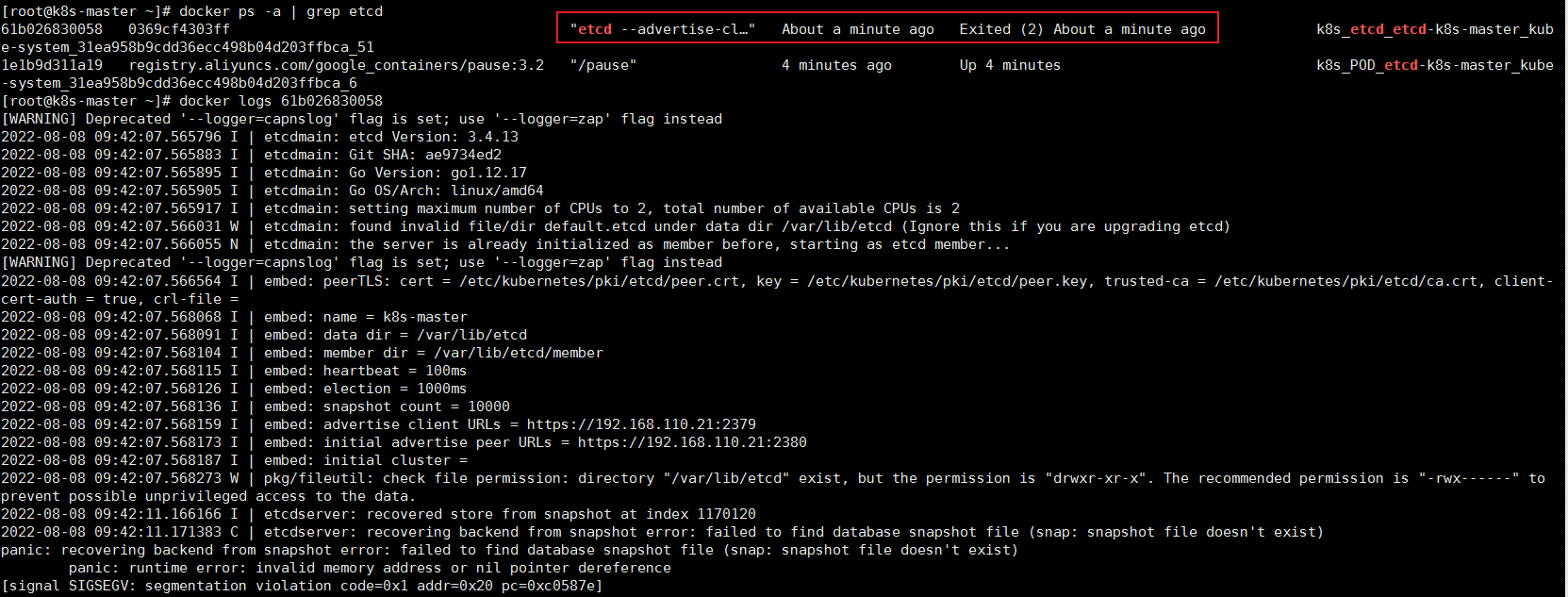Click the container ID 1e1b9d311a19

[x=52, y=65]
